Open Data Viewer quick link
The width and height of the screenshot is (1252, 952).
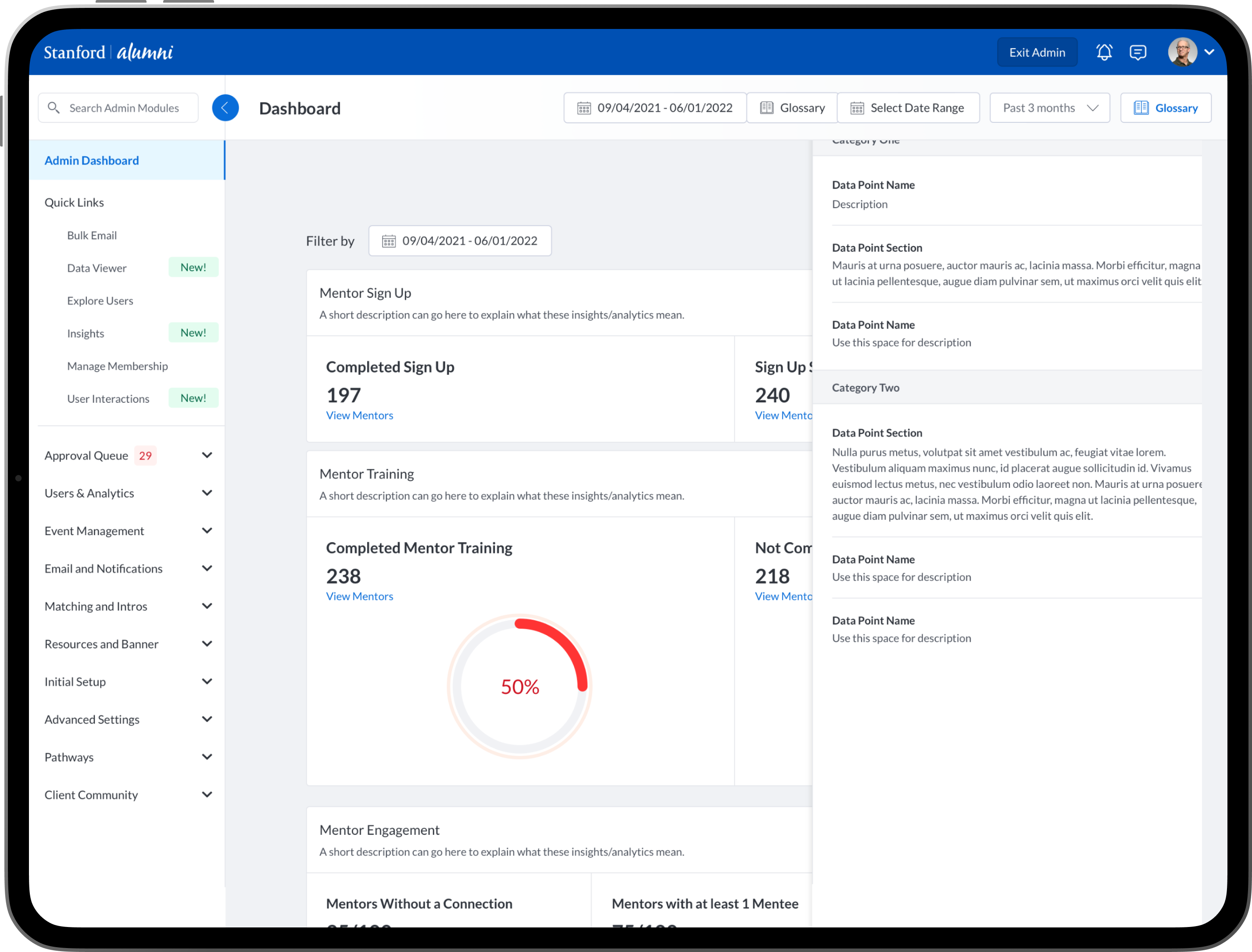(x=97, y=268)
